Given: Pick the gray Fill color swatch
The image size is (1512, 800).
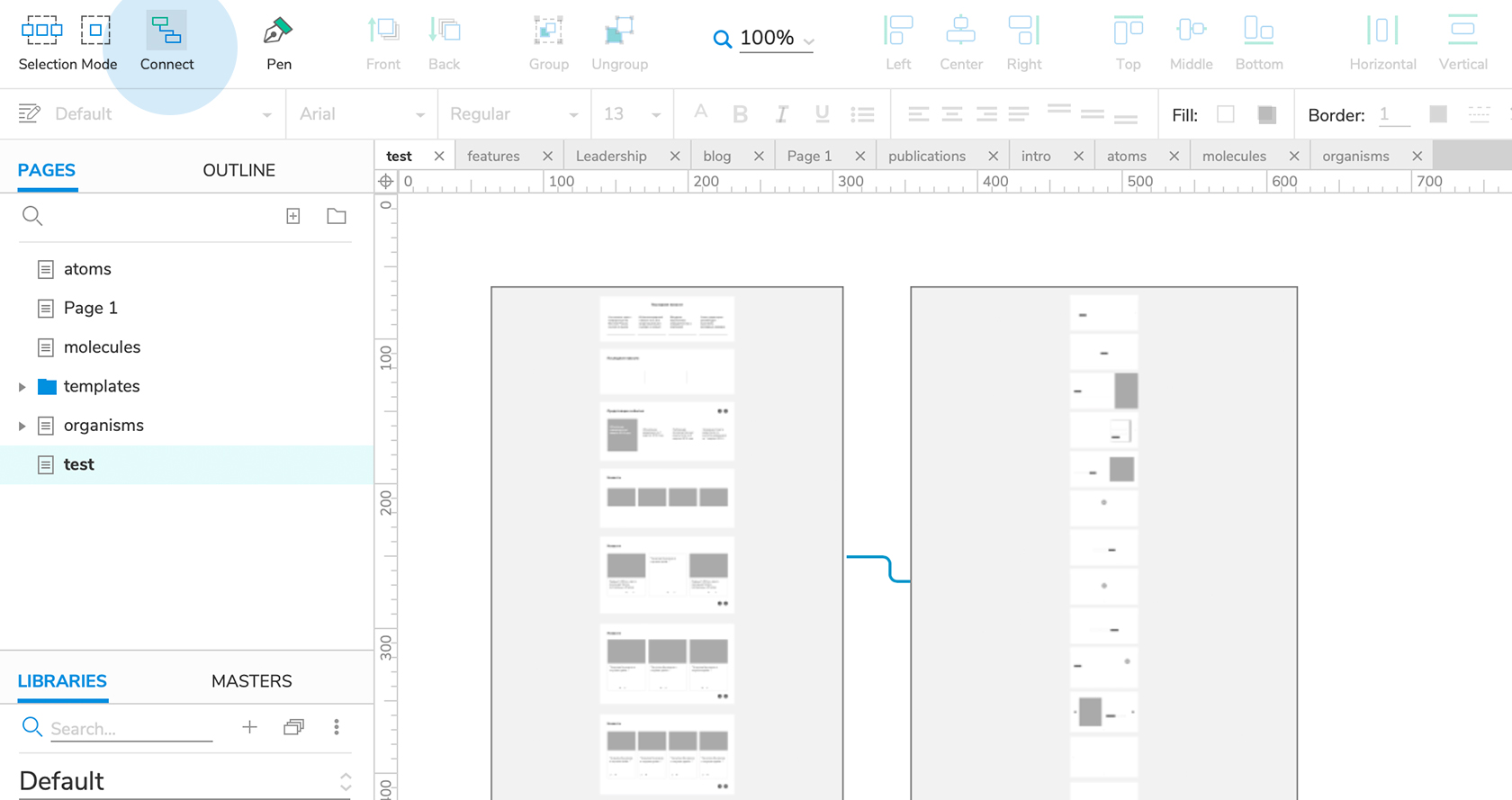Looking at the screenshot, I should point(1266,114).
